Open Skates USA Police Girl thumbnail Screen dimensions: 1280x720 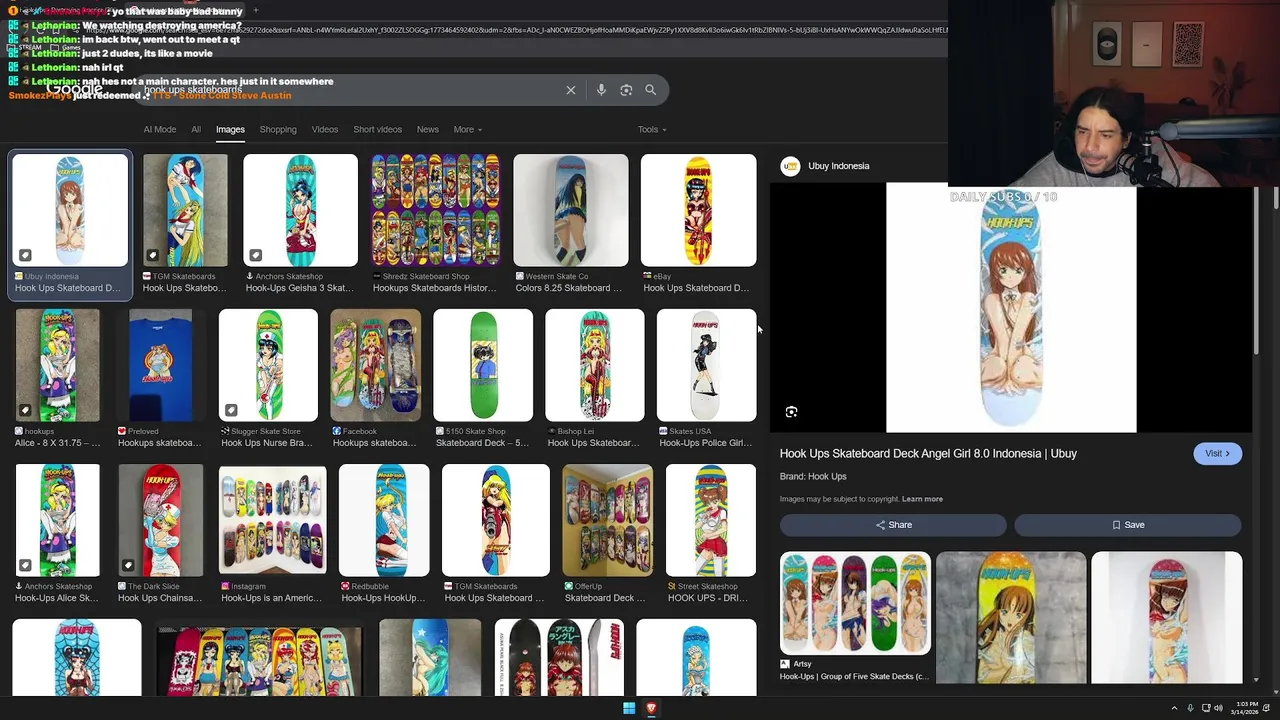[707, 365]
